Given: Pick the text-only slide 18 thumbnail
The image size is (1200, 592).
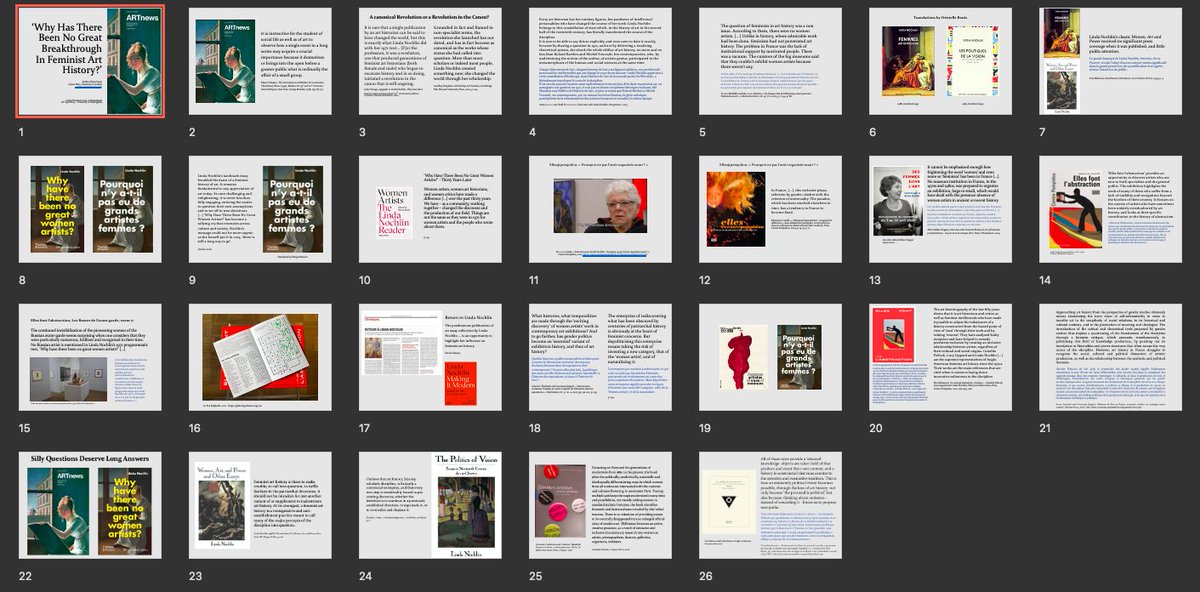Looking at the screenshot, I should pyautogui.click(x=600, y=357).
